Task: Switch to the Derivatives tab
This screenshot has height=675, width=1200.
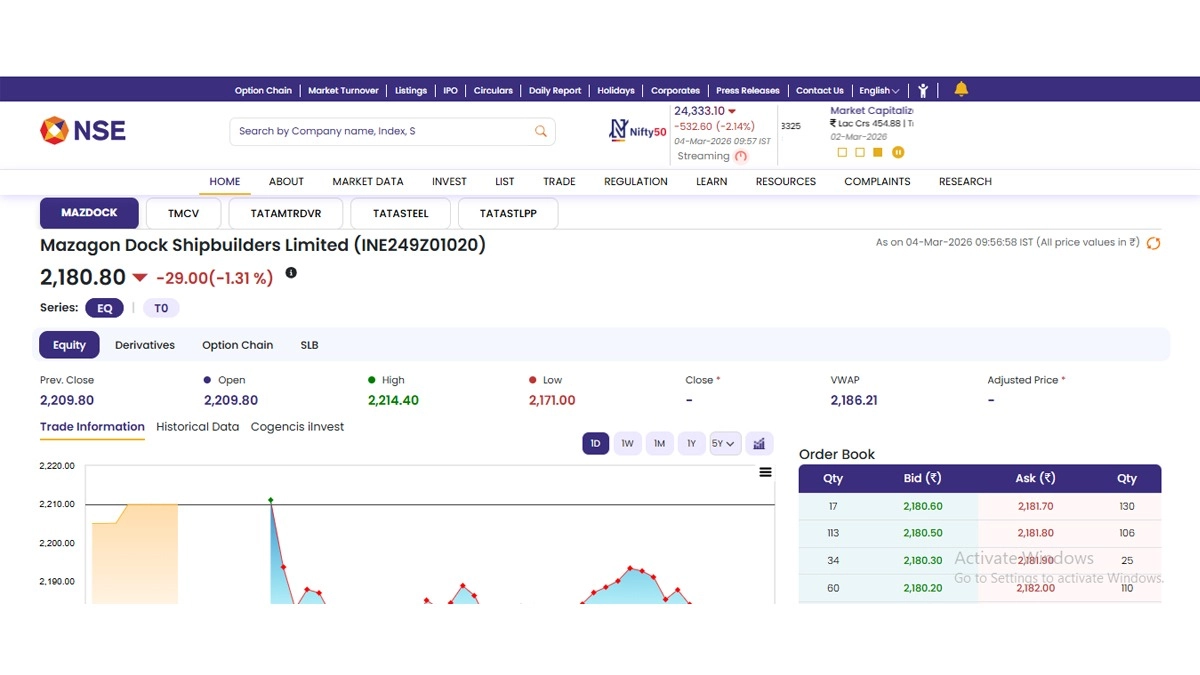Action: click(x=145, y=345)
